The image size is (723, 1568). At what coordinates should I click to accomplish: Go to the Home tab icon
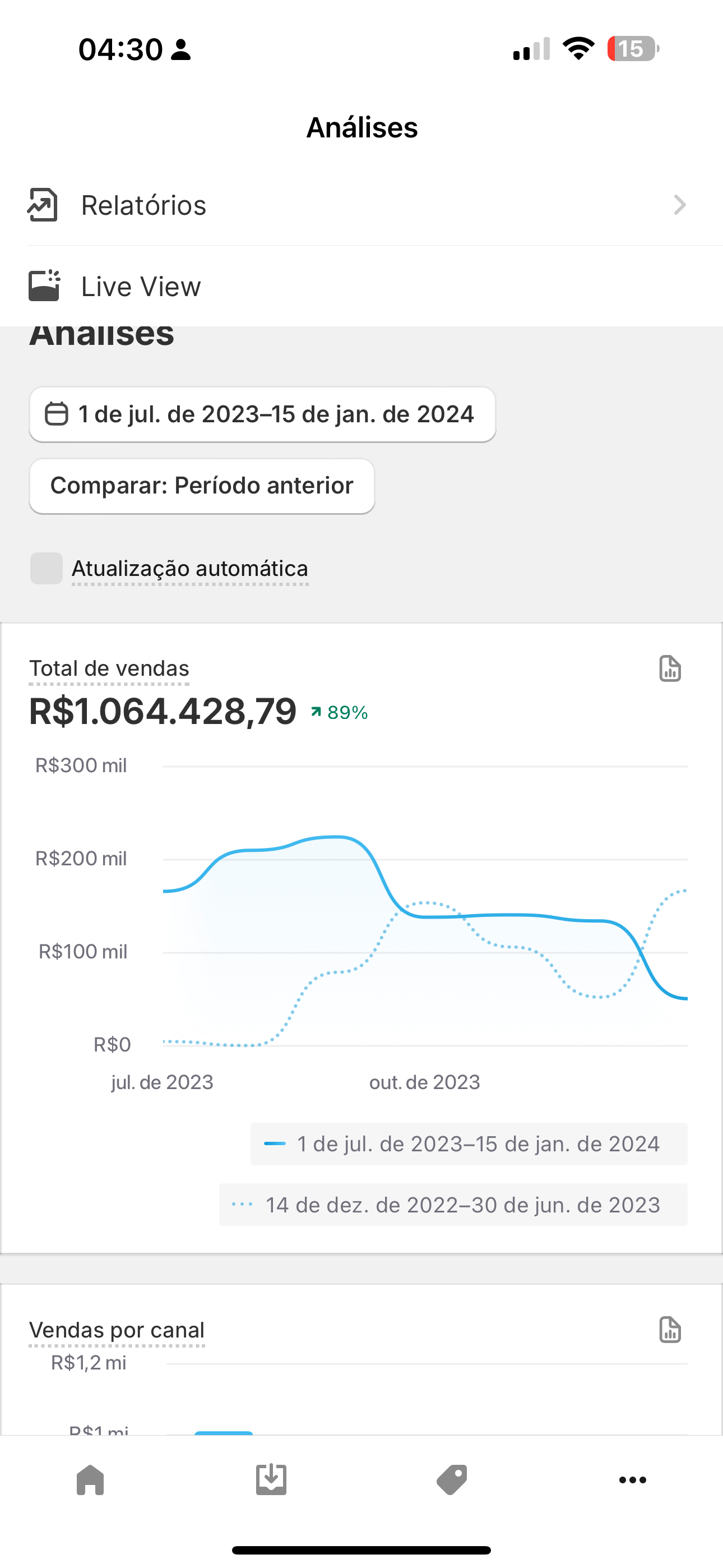(90, 1480)
